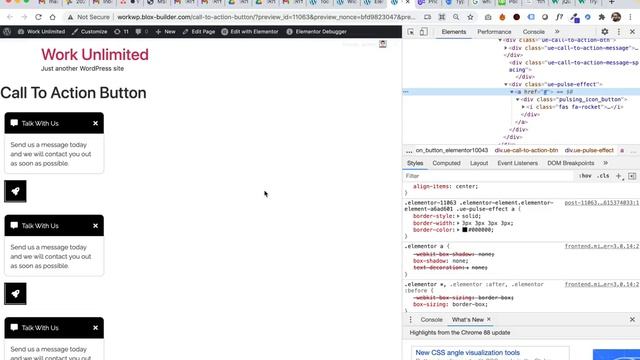The image size is (640, 360).
Task: Reload the current page
Action: (38, 17)
